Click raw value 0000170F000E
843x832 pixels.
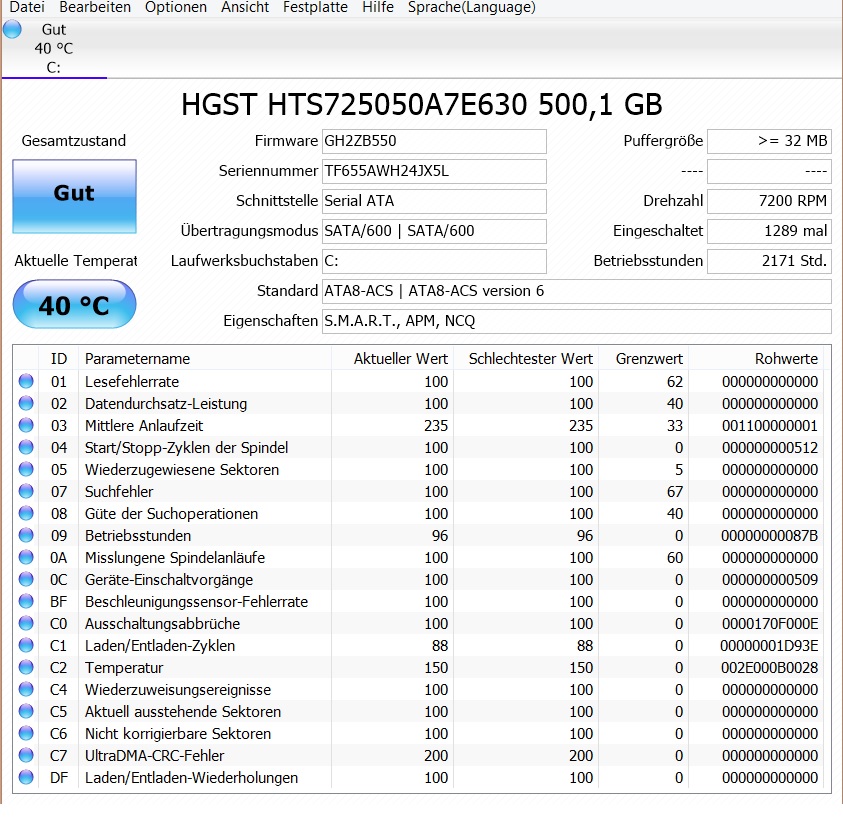(770, 623)
